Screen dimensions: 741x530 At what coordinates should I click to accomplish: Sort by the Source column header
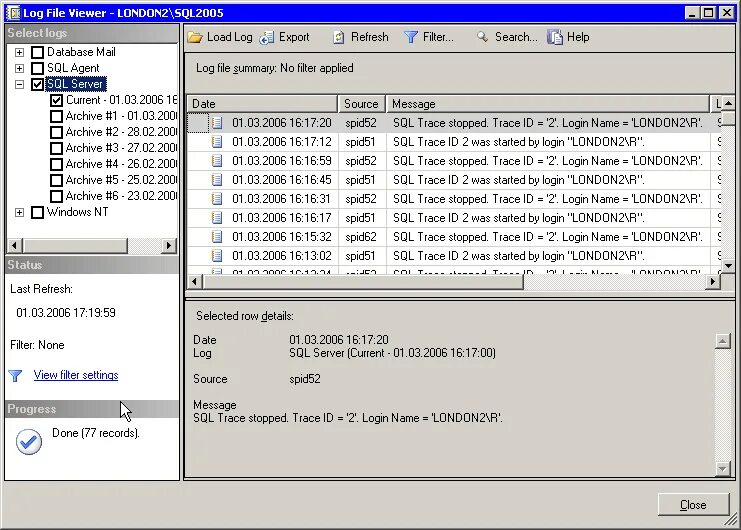(362, 104)
